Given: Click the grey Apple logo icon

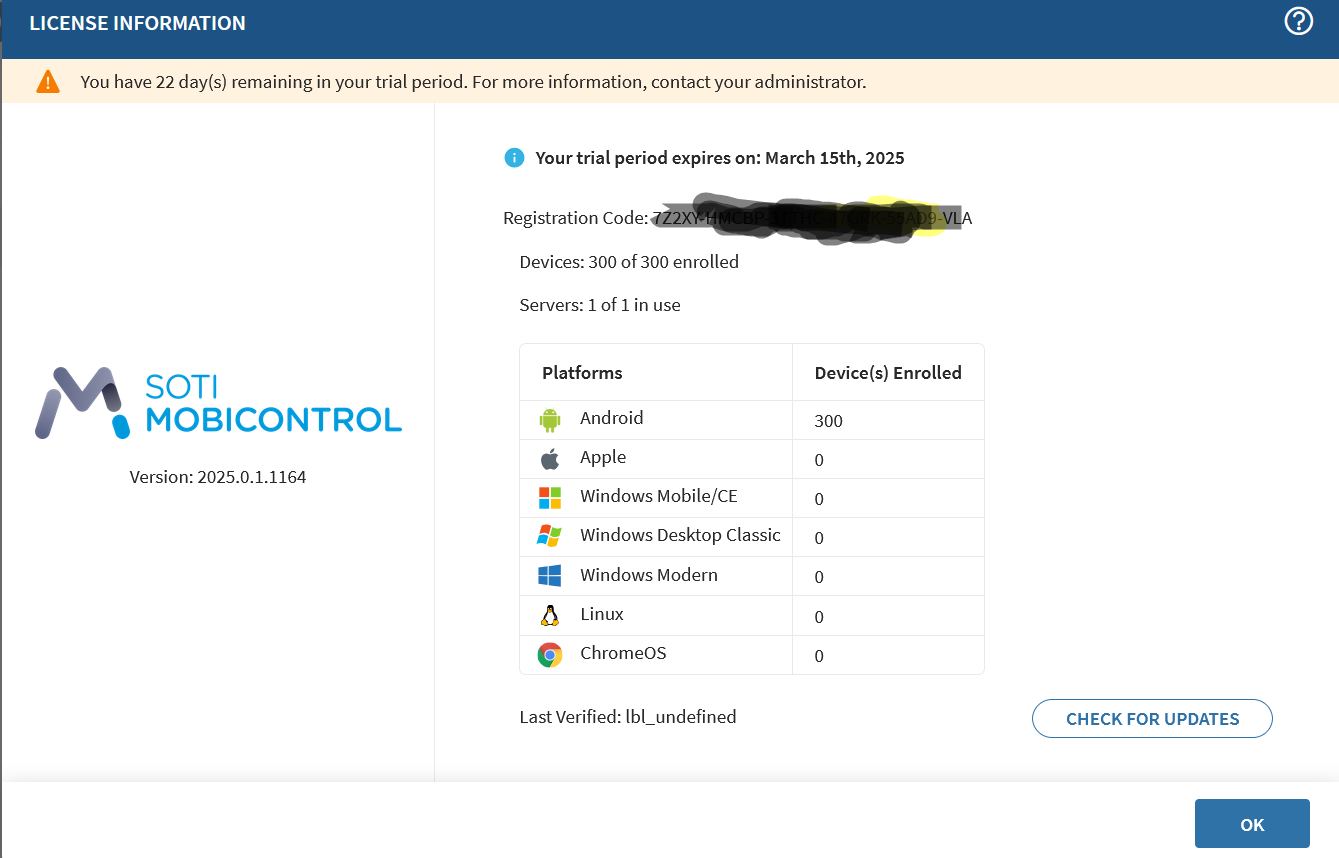Looking at the screenshot, I should pos(549,459).
